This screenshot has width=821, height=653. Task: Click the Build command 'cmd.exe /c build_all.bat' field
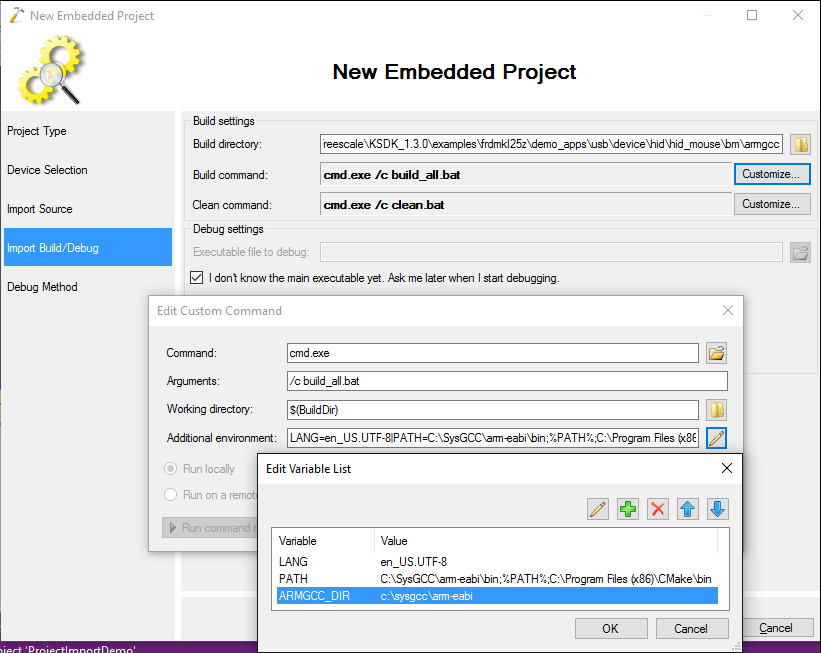(526, 175)
